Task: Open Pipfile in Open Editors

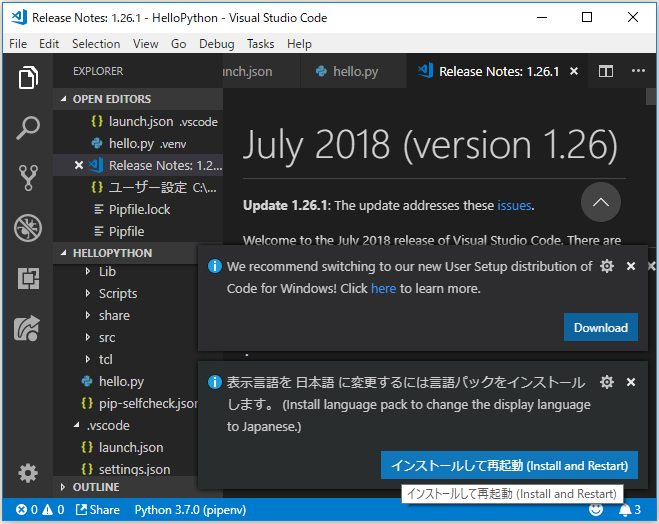Action: [138, 231]
